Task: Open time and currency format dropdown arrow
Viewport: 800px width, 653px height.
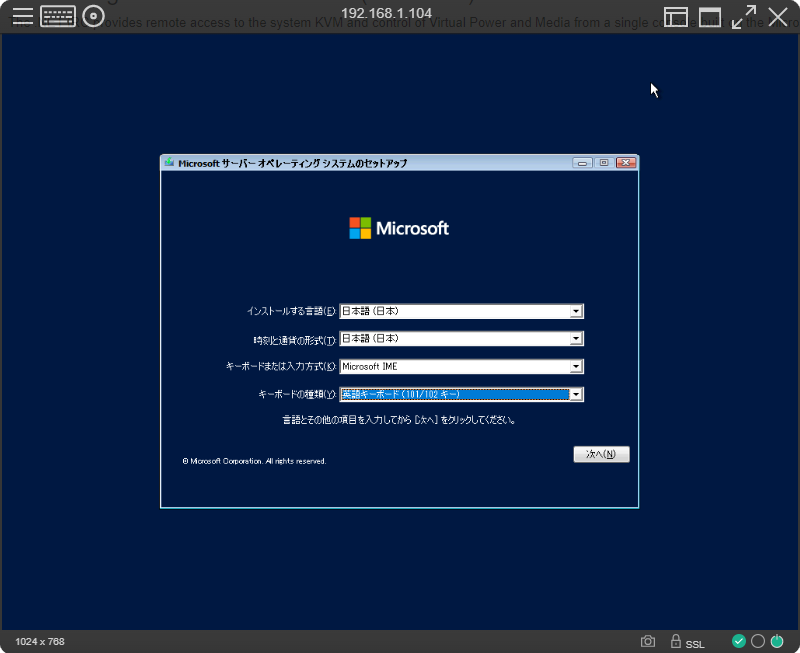Action: tap(576, 338)
